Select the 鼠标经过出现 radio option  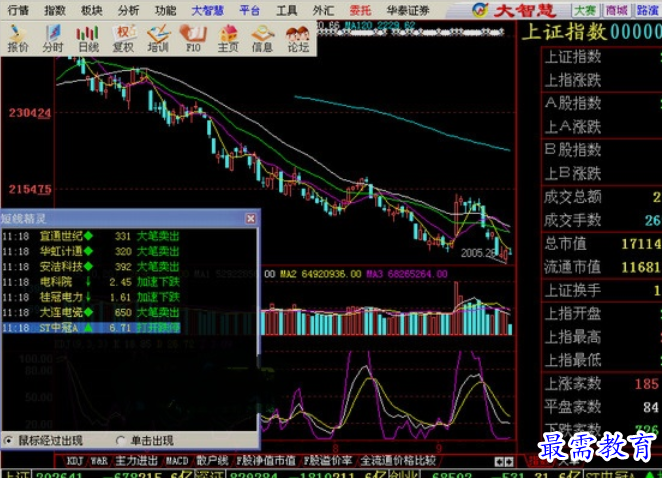(8, 441)
